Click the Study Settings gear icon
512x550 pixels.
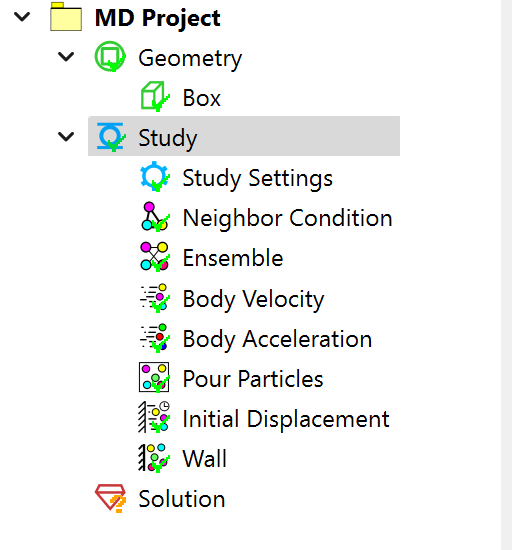click(155, 176)
